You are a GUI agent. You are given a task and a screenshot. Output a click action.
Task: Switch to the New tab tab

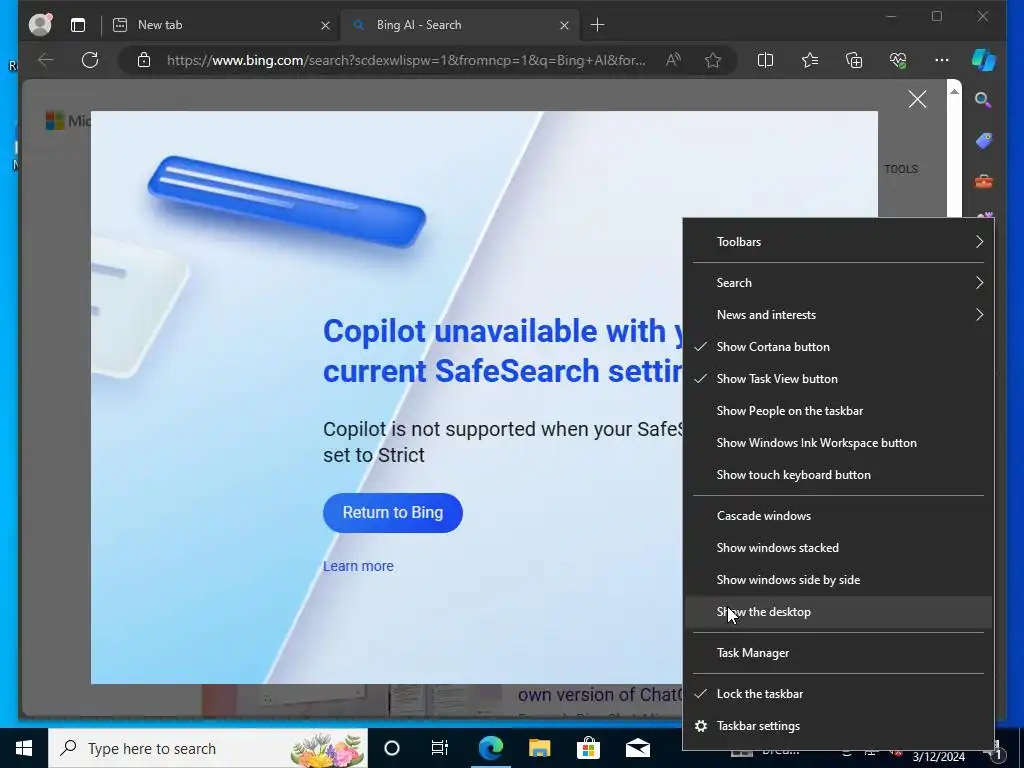coord(221,25)
